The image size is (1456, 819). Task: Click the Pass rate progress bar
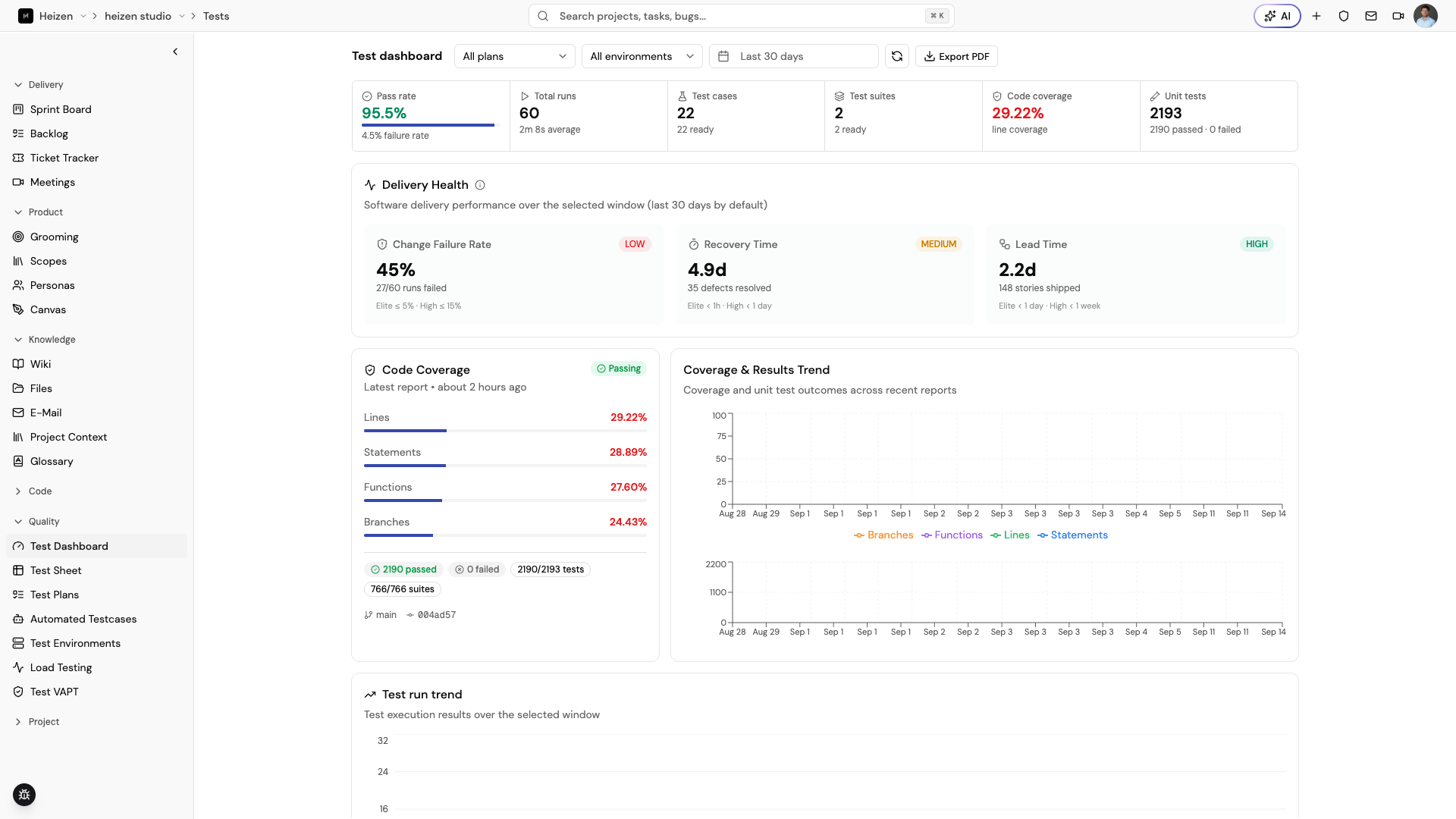[429, 125]
